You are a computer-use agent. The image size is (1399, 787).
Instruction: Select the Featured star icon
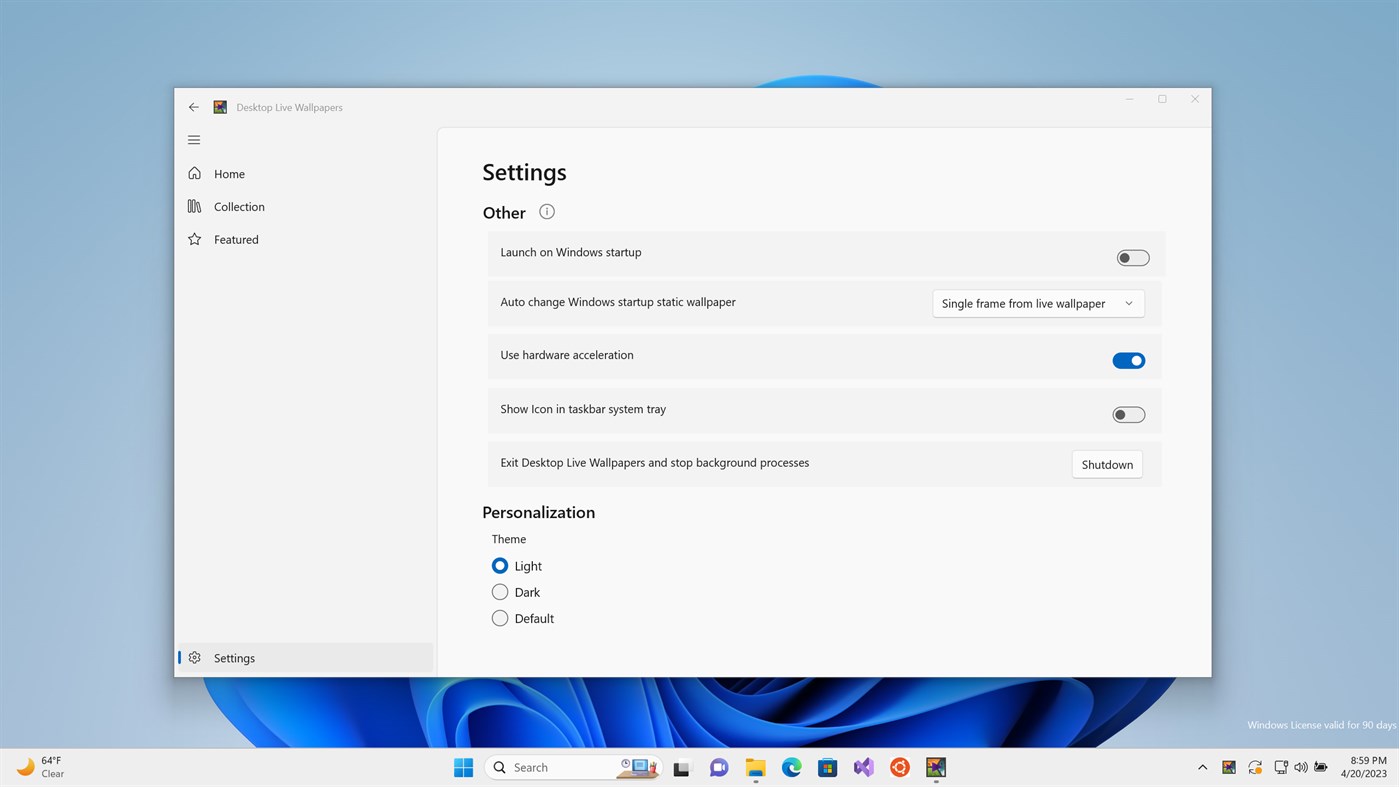pos(194,239)
